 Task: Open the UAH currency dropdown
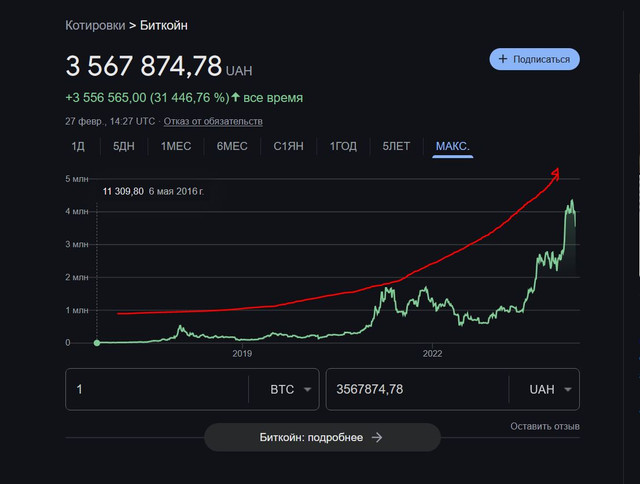click(550, 389)
